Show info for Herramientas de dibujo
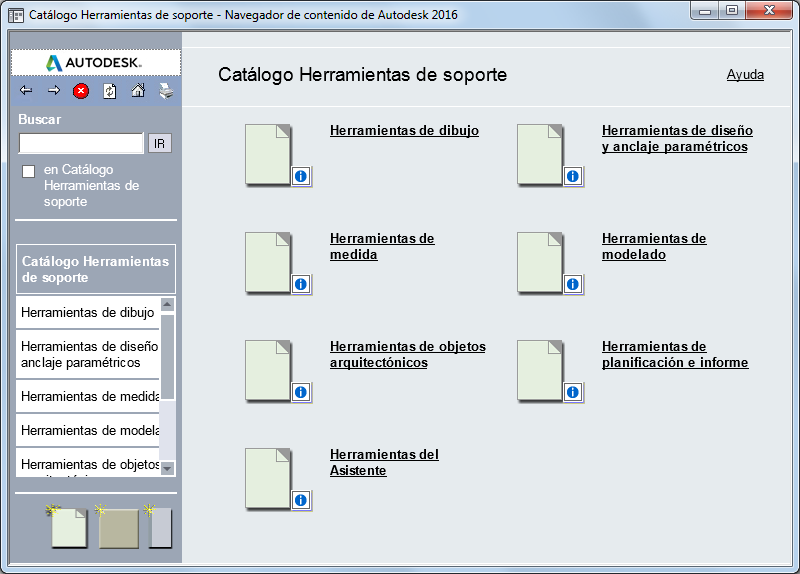The width and height of the screenshot is (800, 574). [x=301, y=176]
